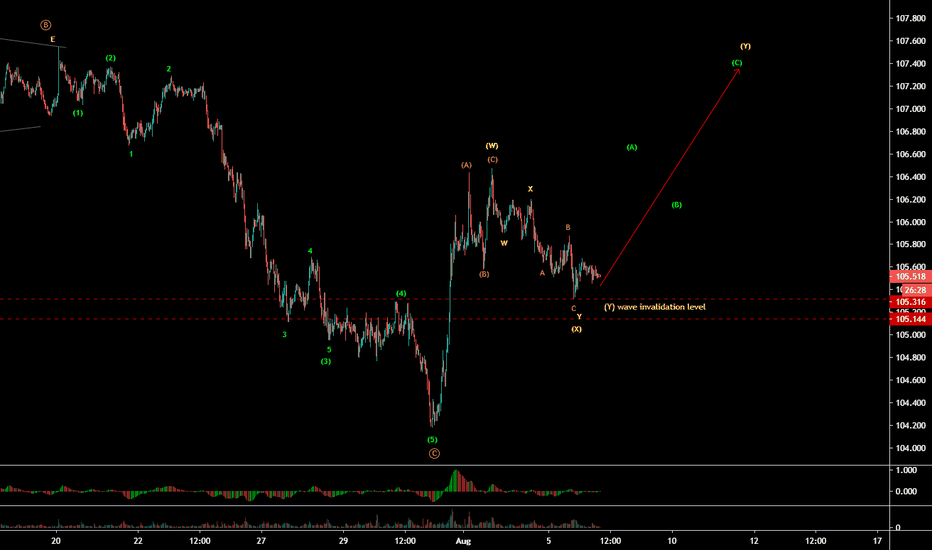Click the 107.000 price axis label
This screenshot has width=932, height=550.
[x=911, y=109]
